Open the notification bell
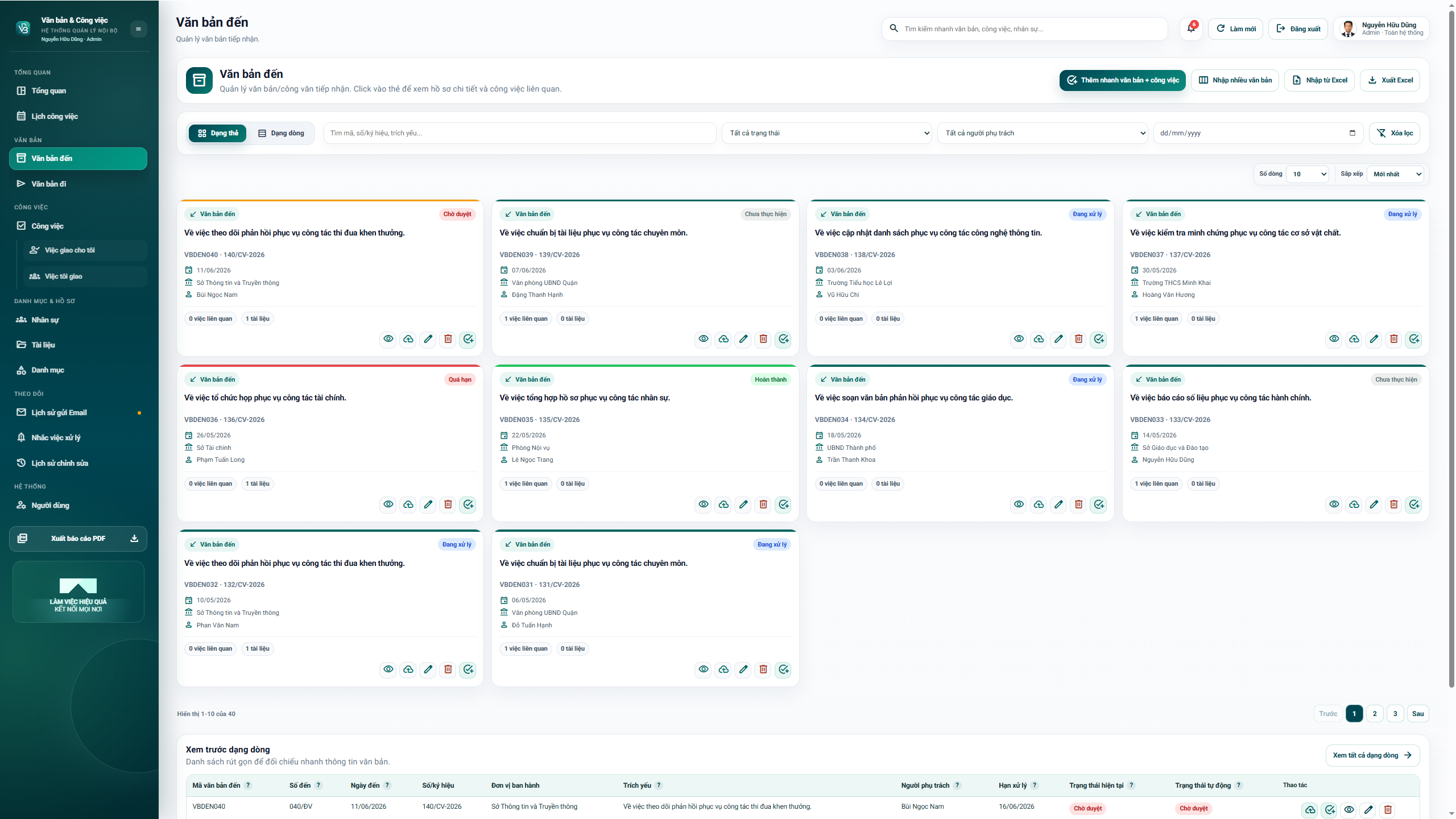The width and height of the screenshot is (1456, 819). pyautogui.click(x=1191, y=28)
